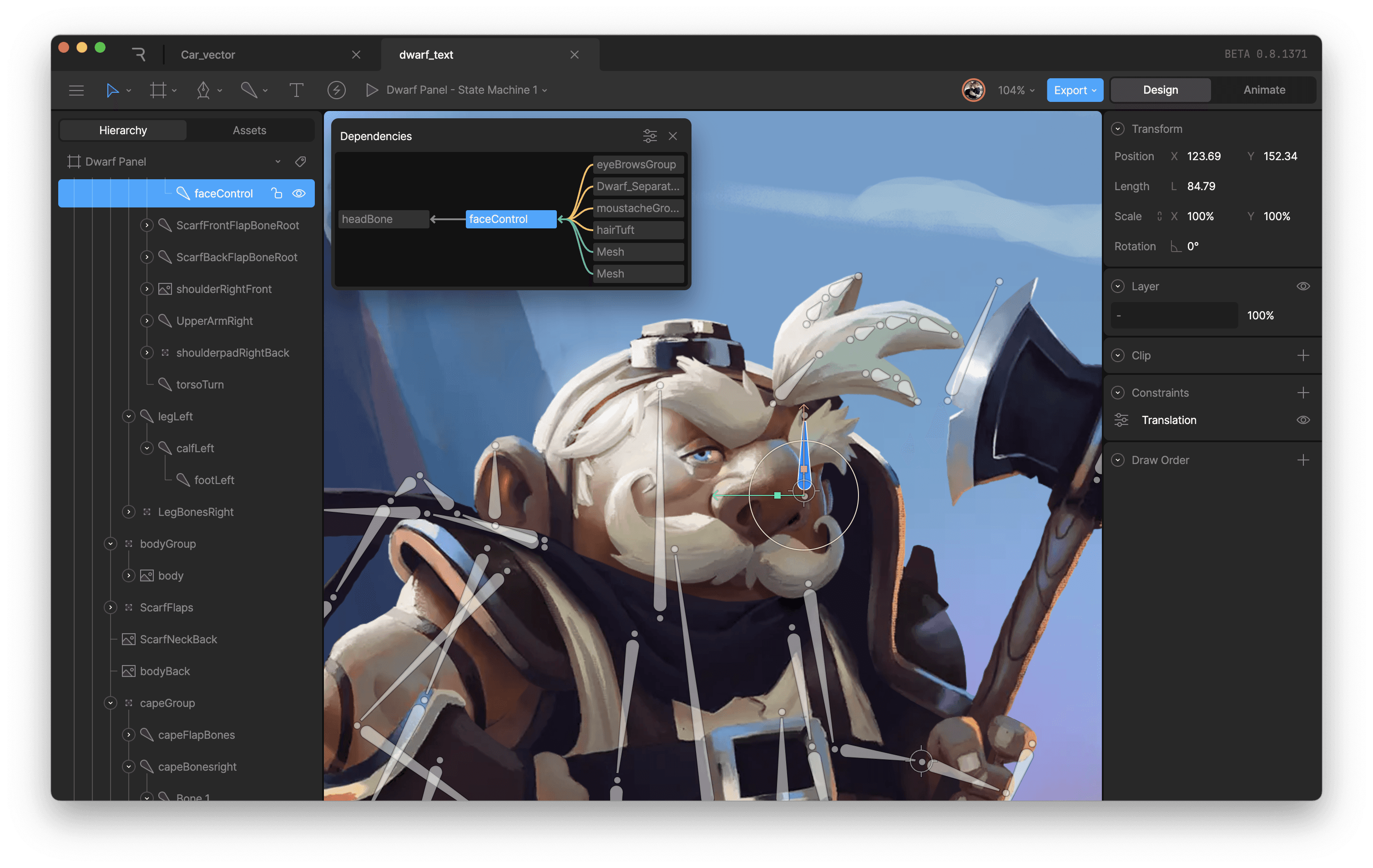Open the hamburger menu icon
Image resolution: width=1373 pixels, height=868 pixels.
pos(76,90)
